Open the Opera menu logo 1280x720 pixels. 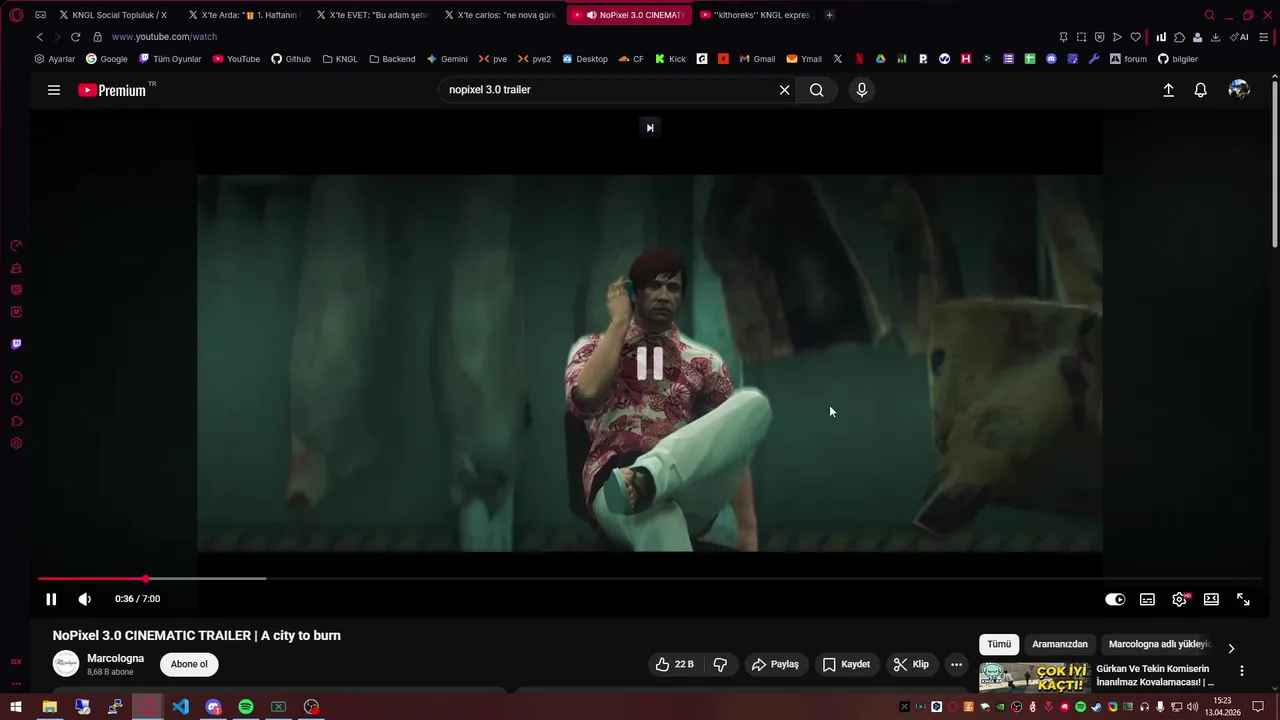[x=16, y=15]
